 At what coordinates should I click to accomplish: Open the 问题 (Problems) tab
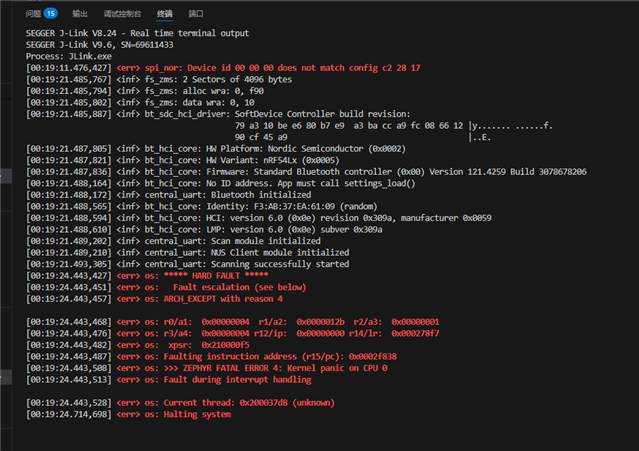click(x=33, y=14)
